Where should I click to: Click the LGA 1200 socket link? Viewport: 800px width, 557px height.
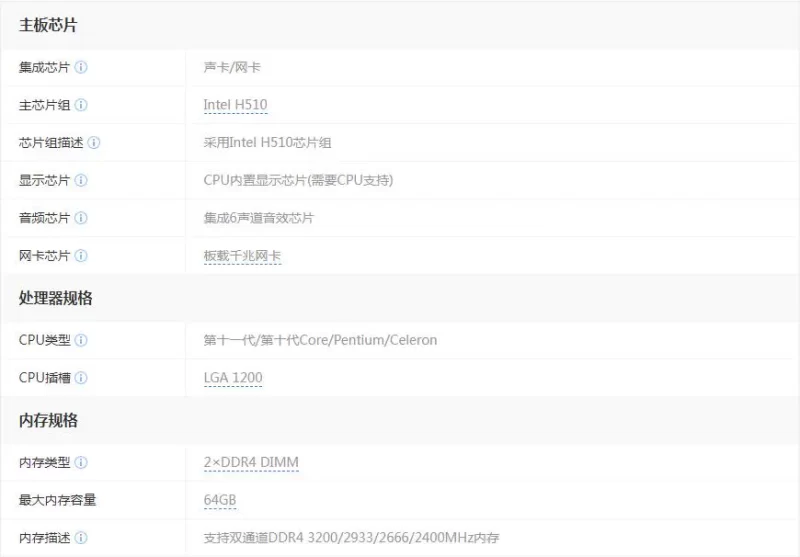tap(233, 378)
